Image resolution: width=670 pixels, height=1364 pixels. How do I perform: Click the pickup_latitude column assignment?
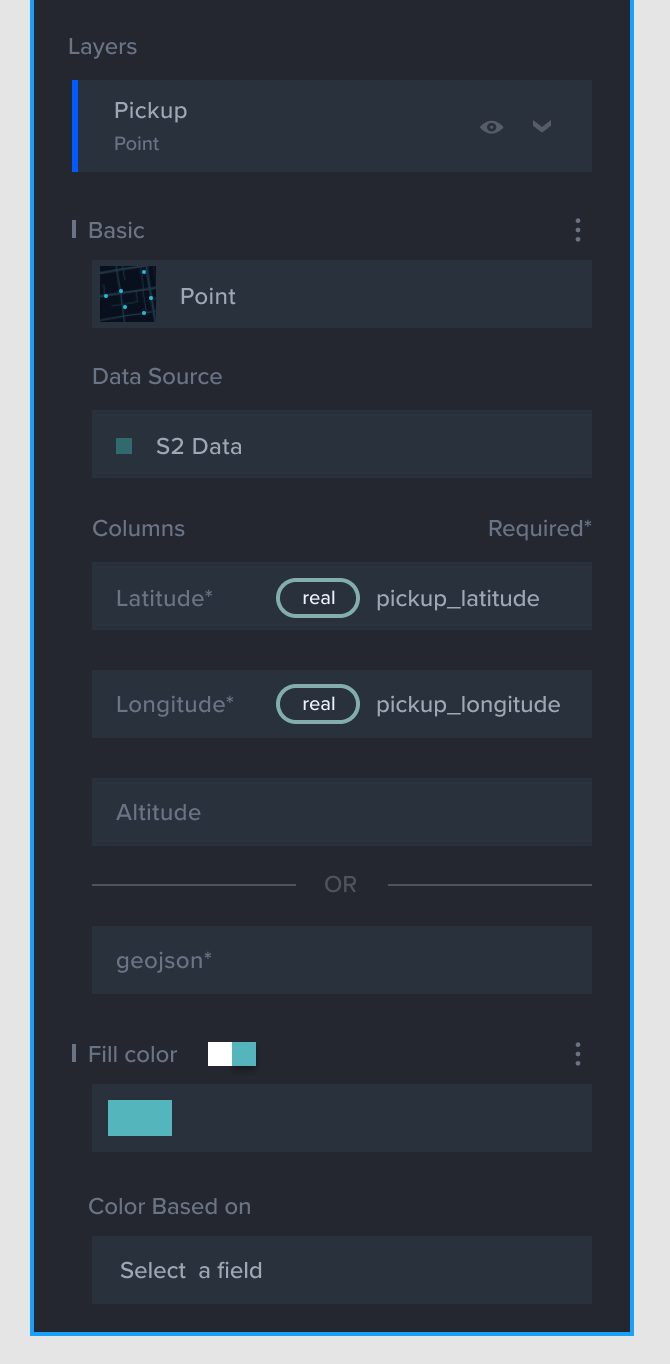click(x=457, y=598)
